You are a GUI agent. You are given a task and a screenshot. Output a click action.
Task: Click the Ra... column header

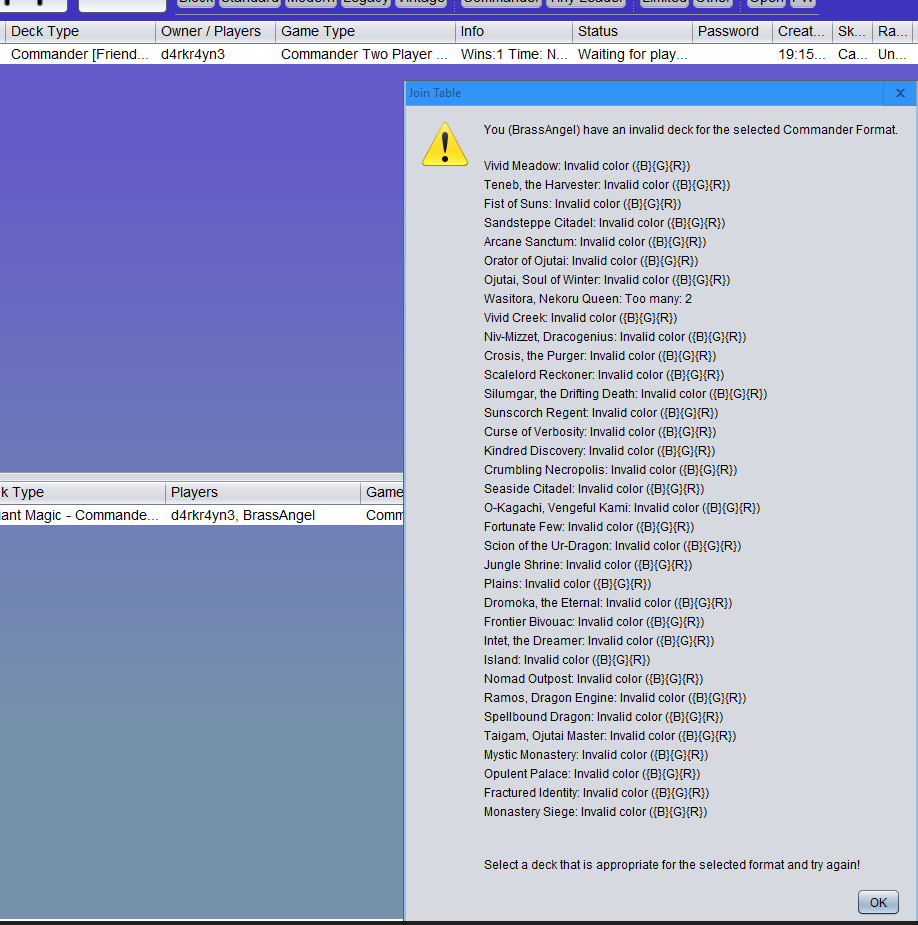click(892, 31)
